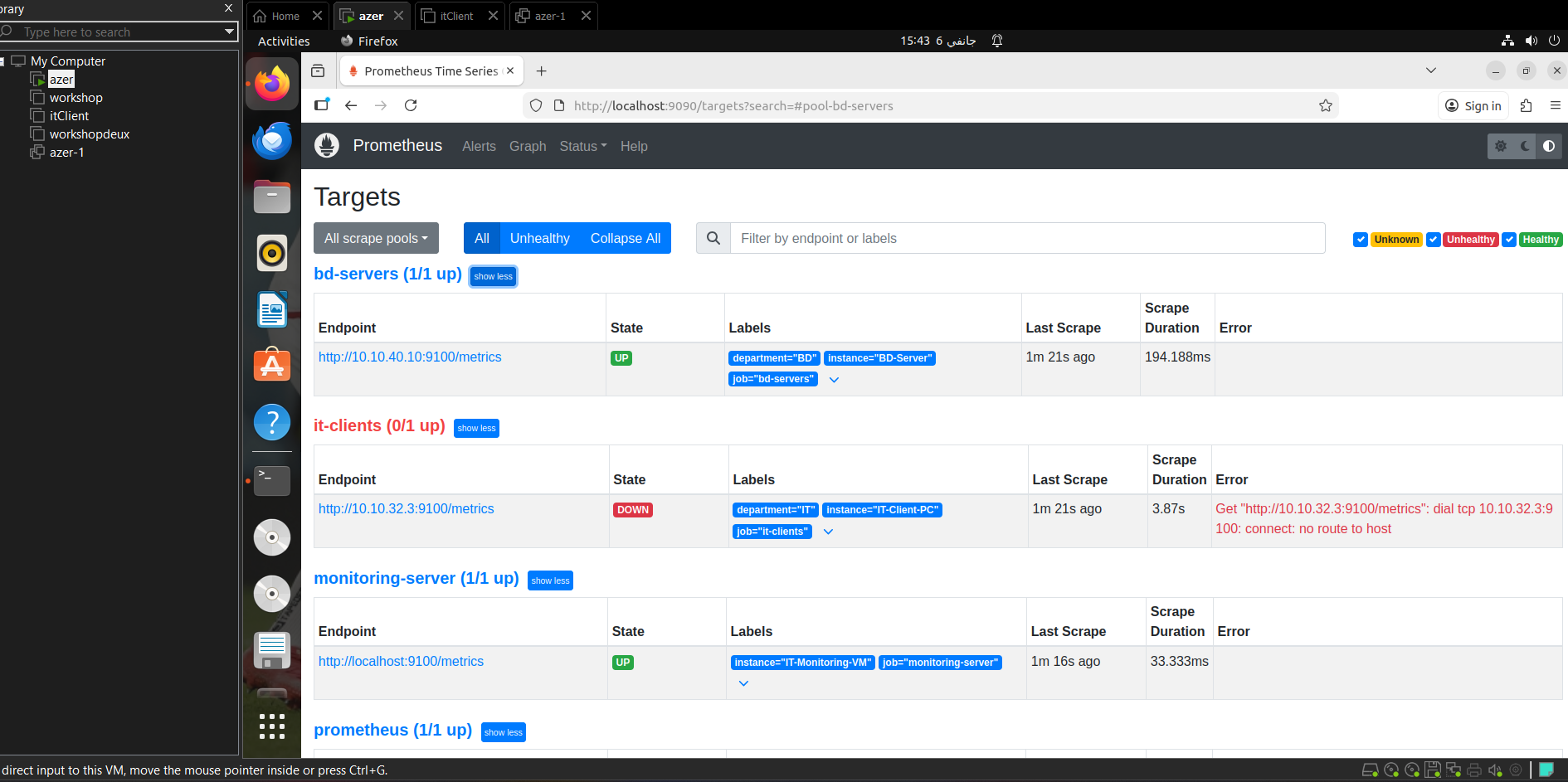Launch Thunderbird from the dock
This screenshot has height=782, width=1568.
click(x=272, y=140)
